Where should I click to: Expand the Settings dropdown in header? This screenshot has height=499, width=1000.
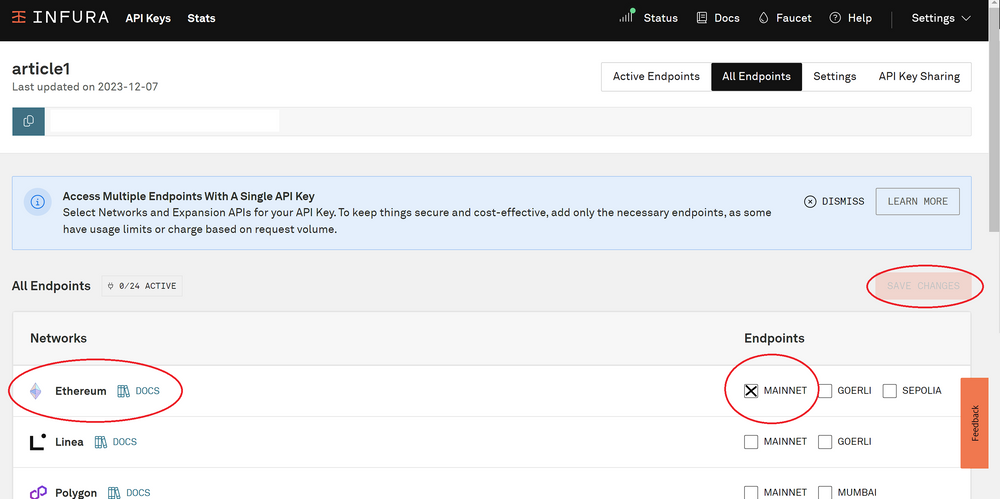pyautogui.click(x=940, y=18)
